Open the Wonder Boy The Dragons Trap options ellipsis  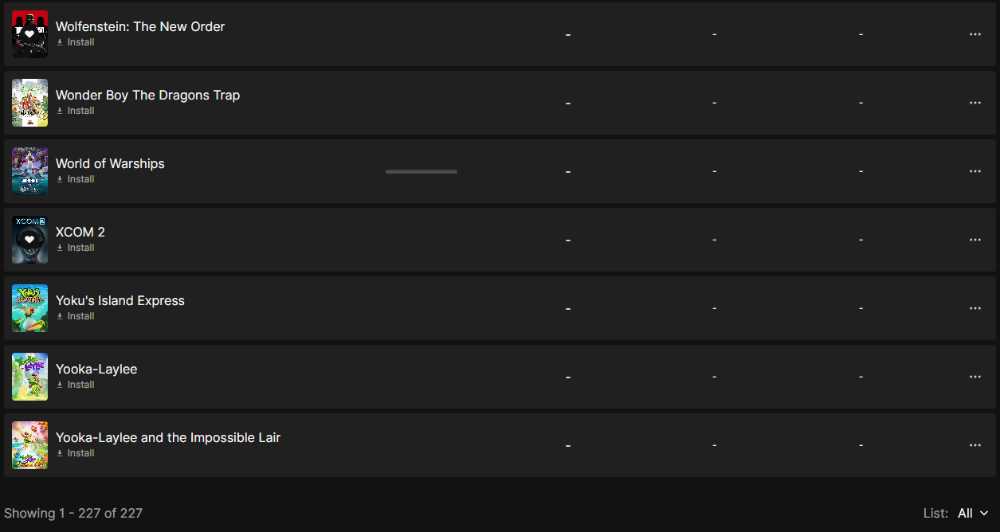point(975,103)
